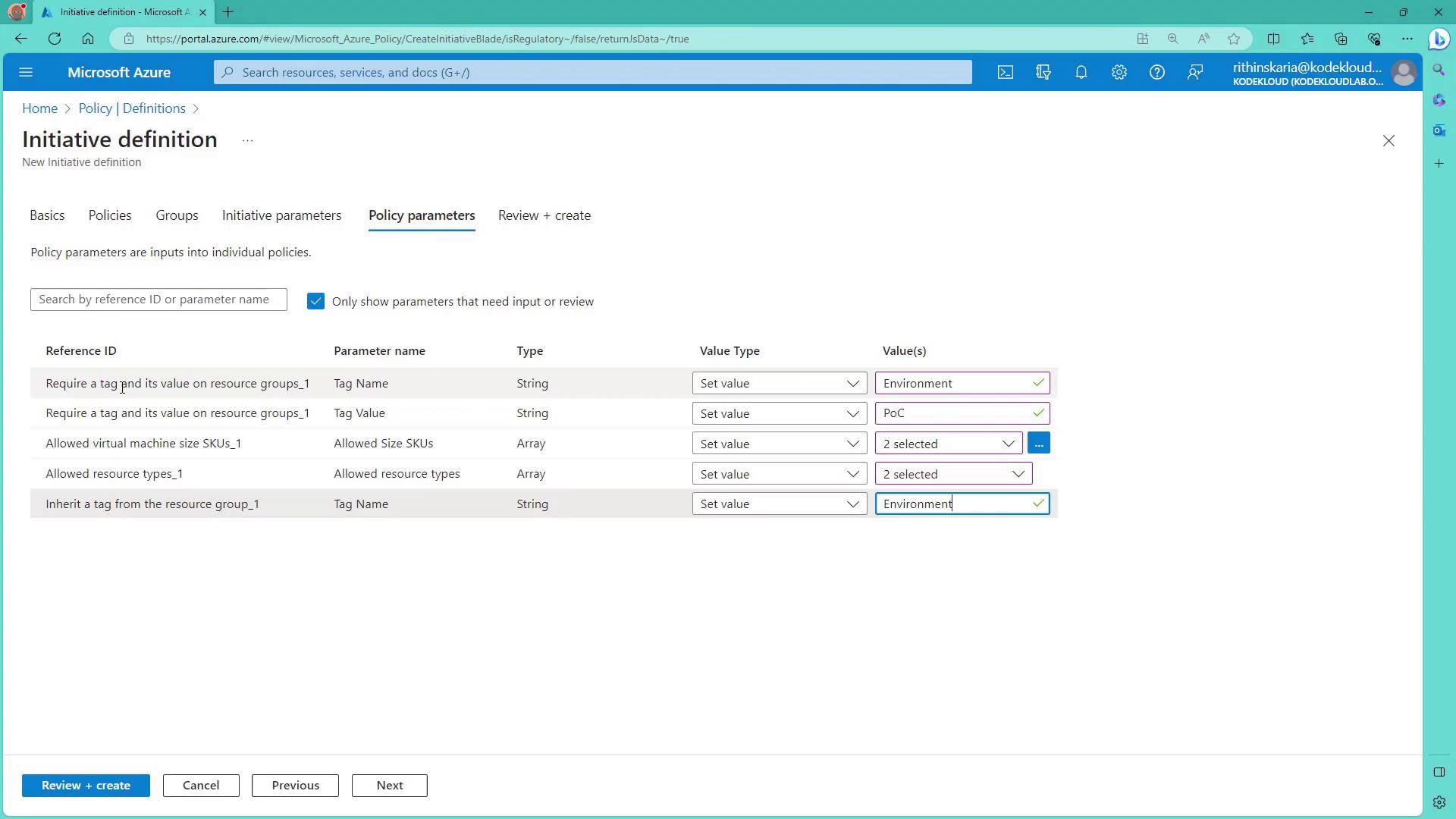1456x819 pixels.
Task: Open the feedback icon in Azure header
Action: coord(1195,72)
